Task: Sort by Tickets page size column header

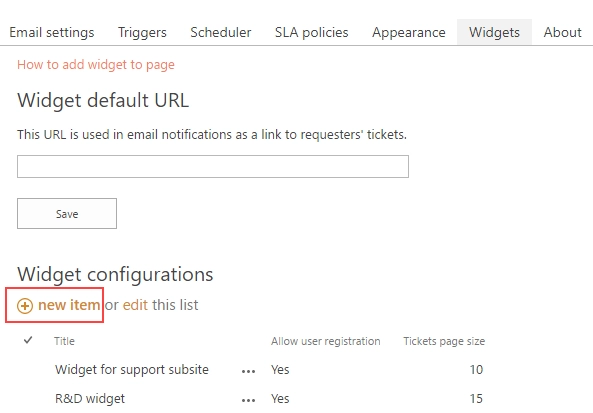Action: 444,341
